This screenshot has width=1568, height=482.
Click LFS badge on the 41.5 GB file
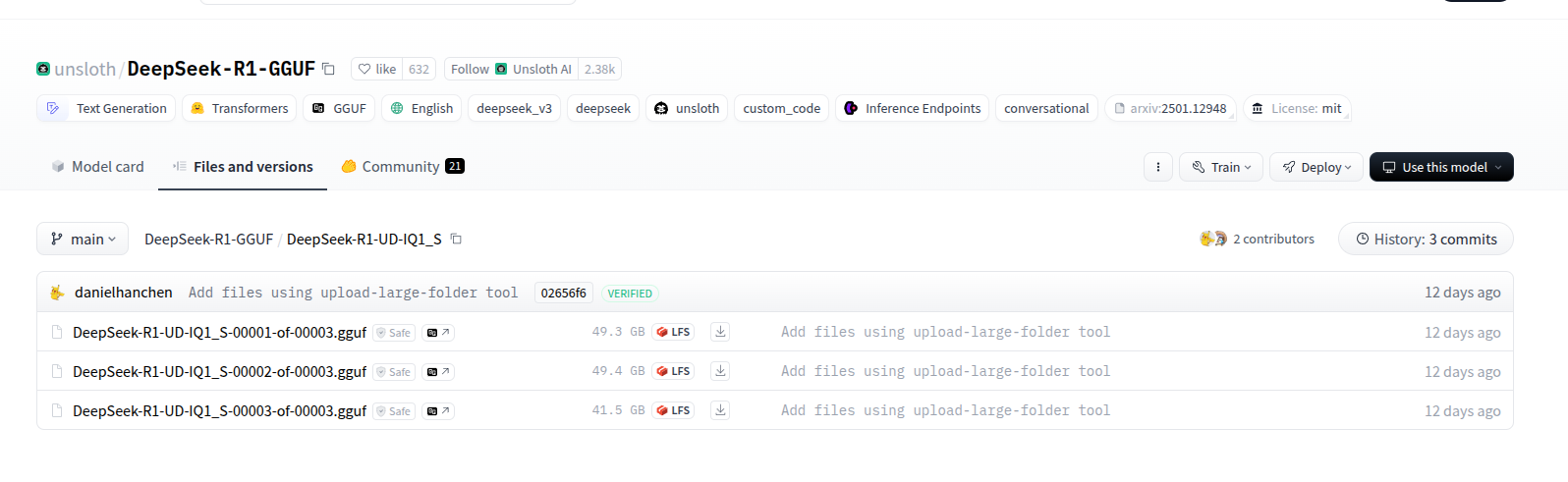point(673,410)
